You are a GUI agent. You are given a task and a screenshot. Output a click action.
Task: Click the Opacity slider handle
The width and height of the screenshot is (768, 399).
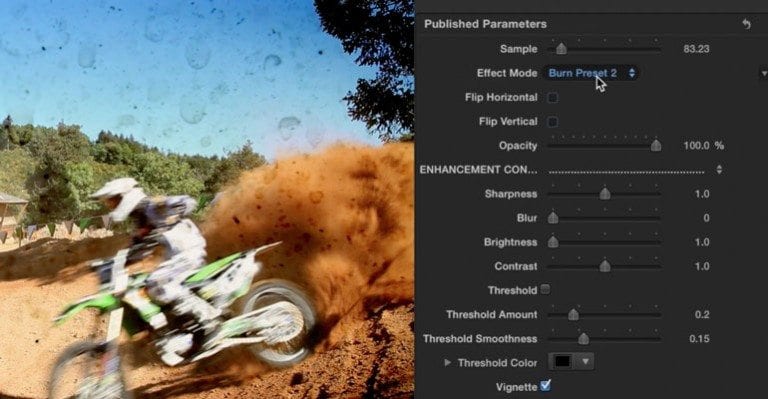[656, 145]
